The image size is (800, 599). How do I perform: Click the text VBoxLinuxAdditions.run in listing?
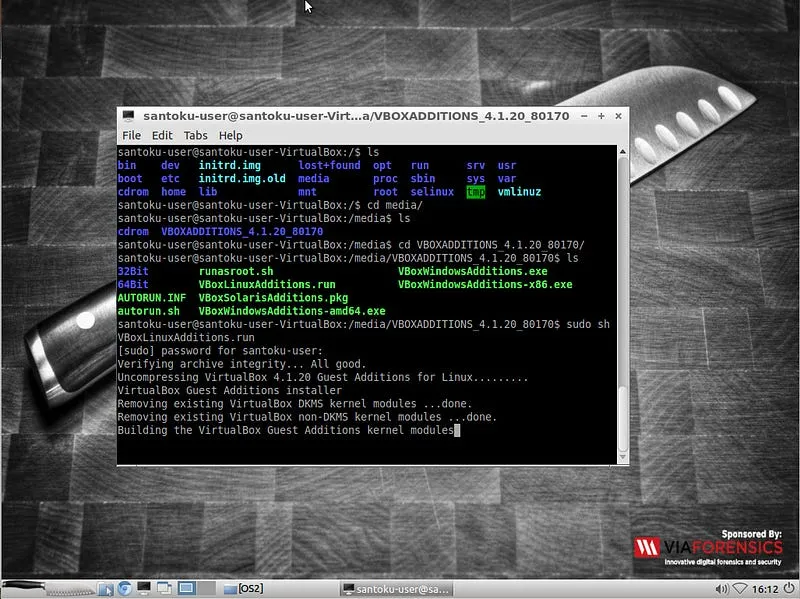[267, 284]
